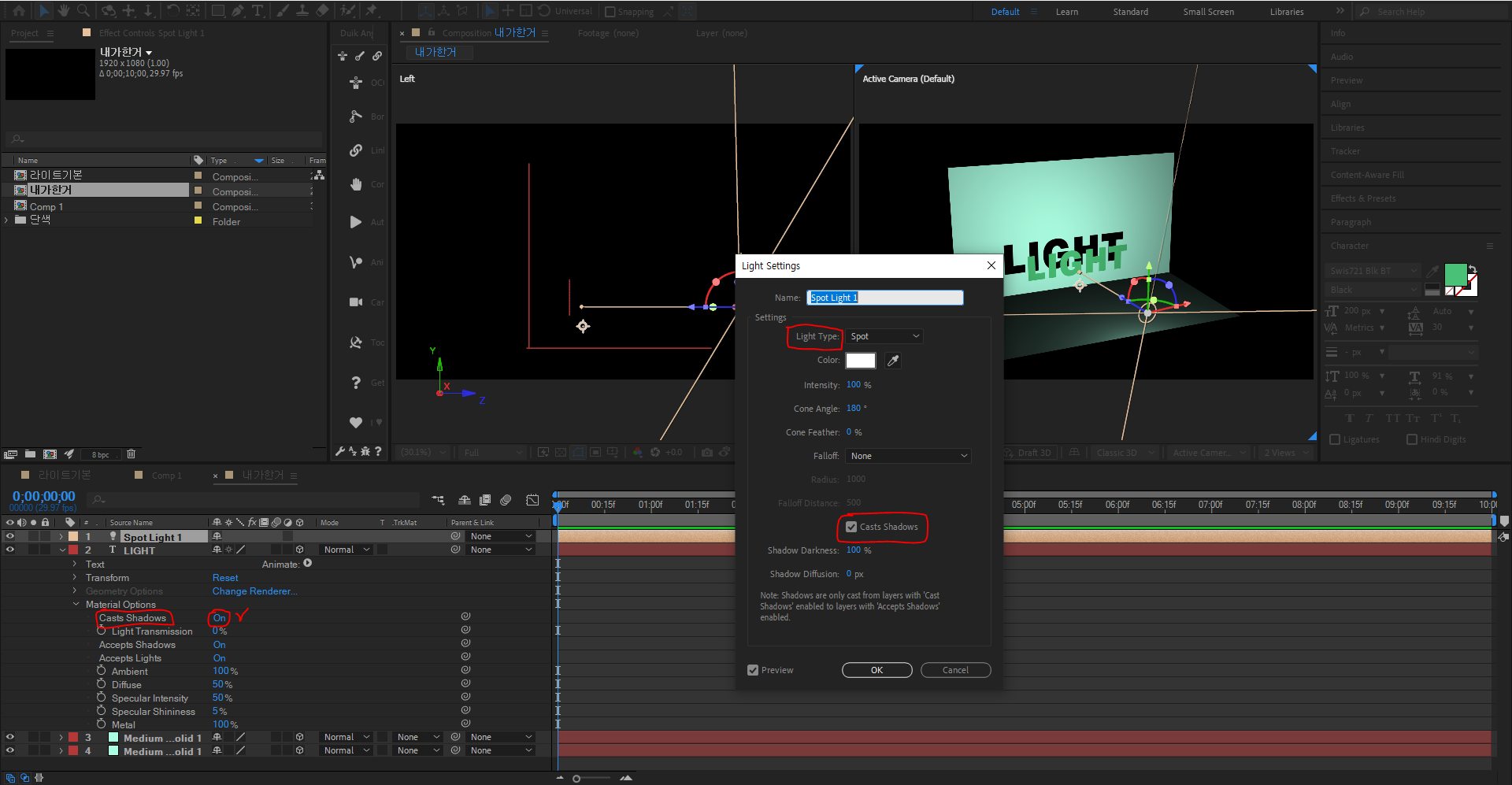This screenshot has height=785, width=1512.
Task: Cancel the Light Settings dialog
Action: point(955,670)
